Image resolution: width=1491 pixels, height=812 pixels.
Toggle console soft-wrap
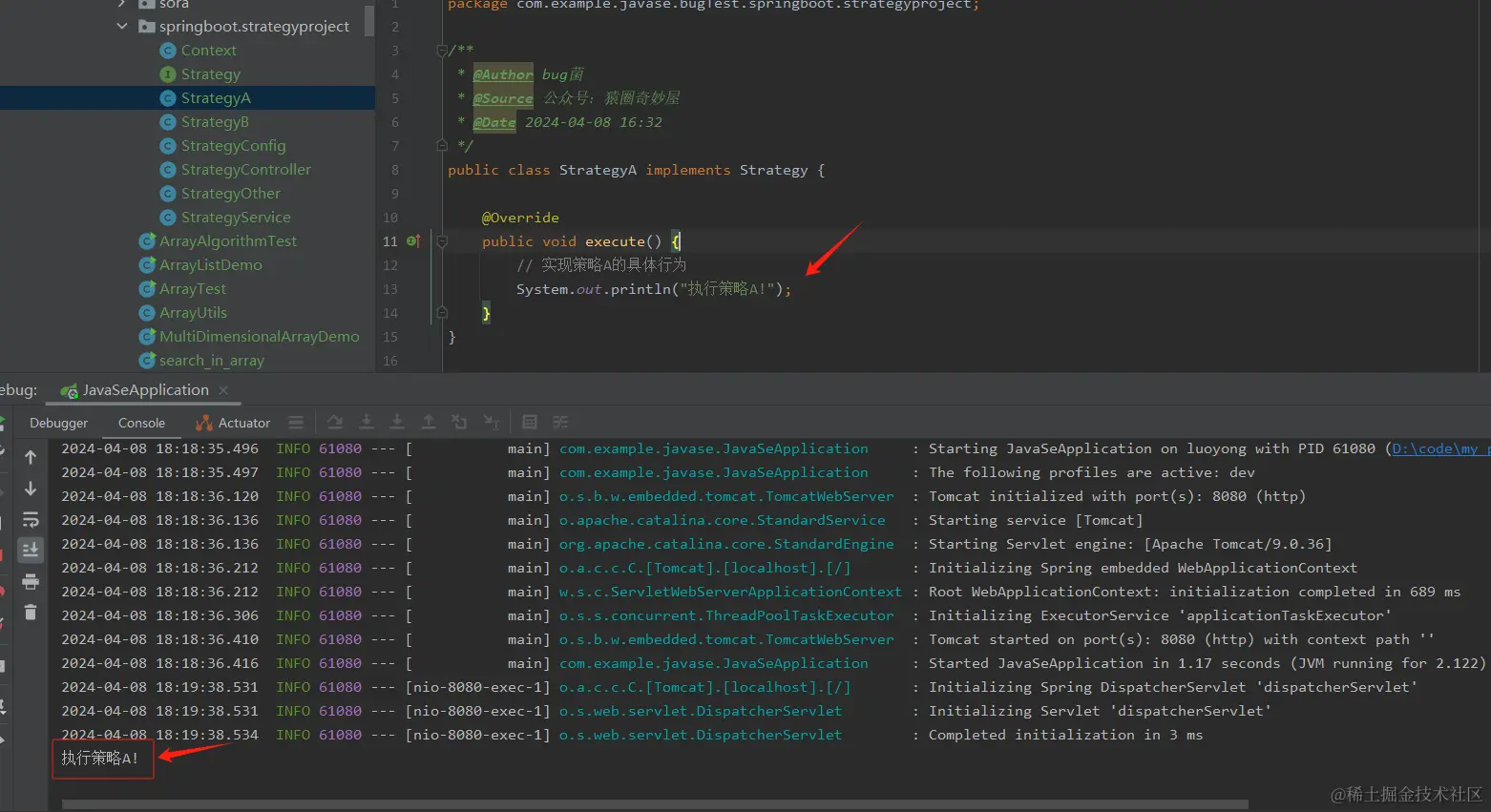(31, 519)
